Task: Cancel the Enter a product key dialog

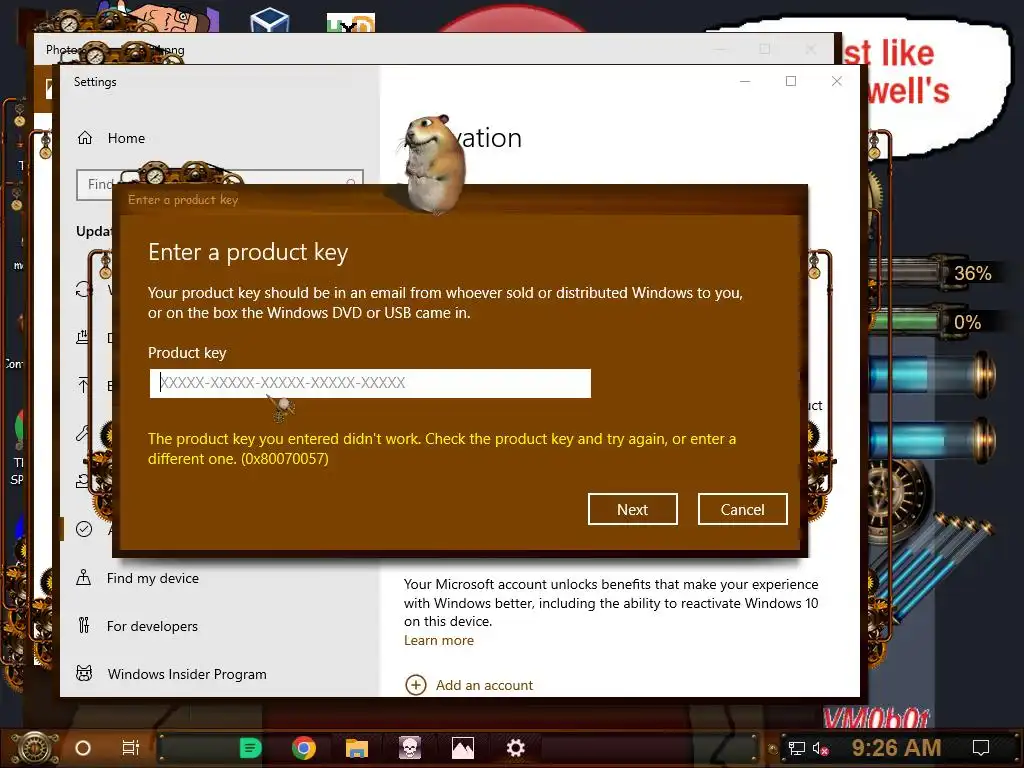Action: tap(743, 509)
